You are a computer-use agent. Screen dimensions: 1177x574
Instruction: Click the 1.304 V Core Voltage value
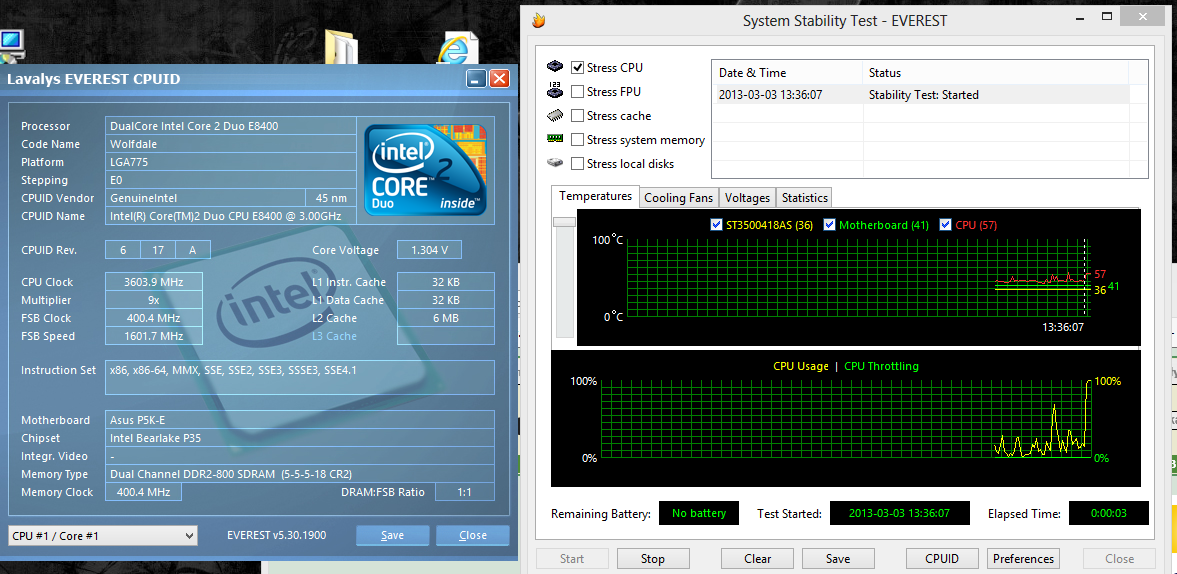click(429, 250)
